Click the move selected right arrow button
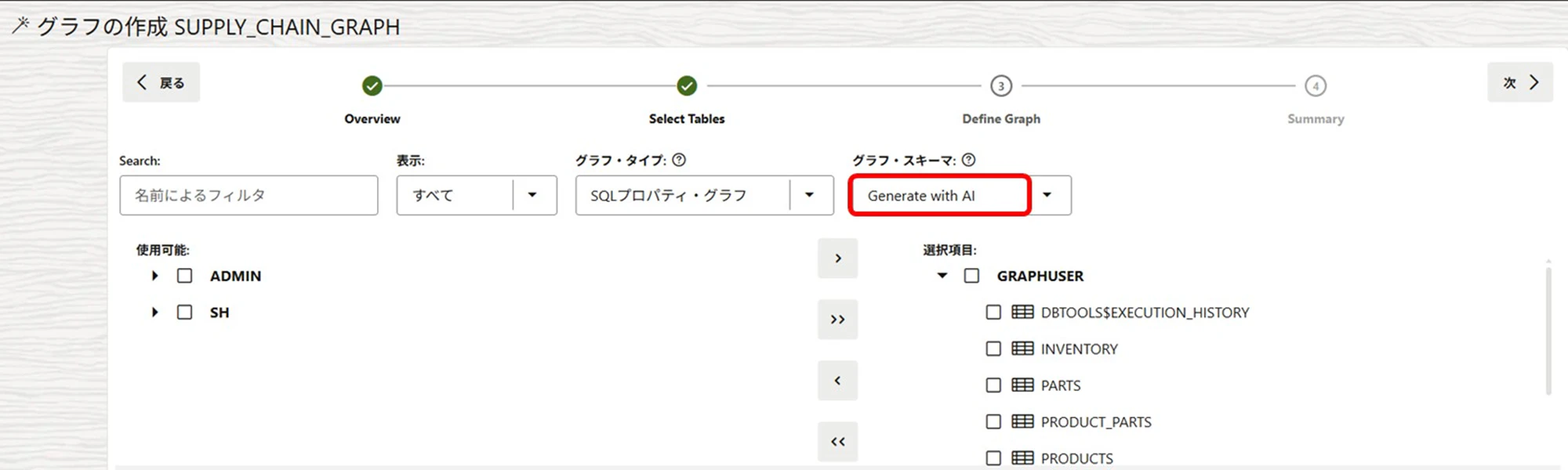 coord(837,258)
